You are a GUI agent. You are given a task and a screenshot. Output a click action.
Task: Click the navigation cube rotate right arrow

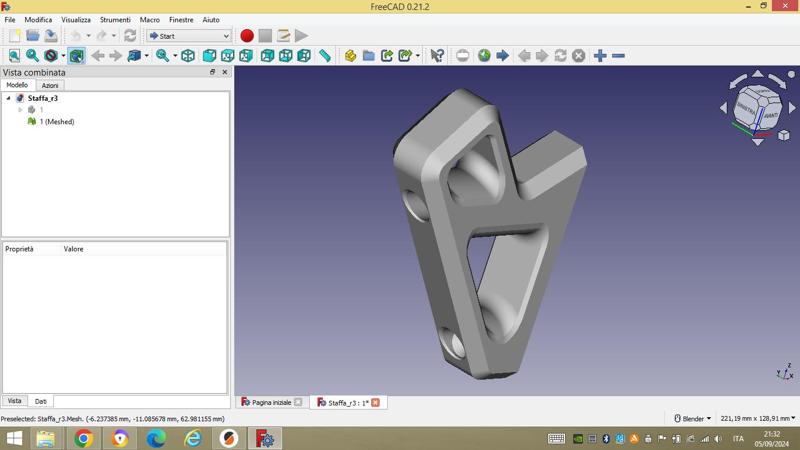(x=792, y=108)
